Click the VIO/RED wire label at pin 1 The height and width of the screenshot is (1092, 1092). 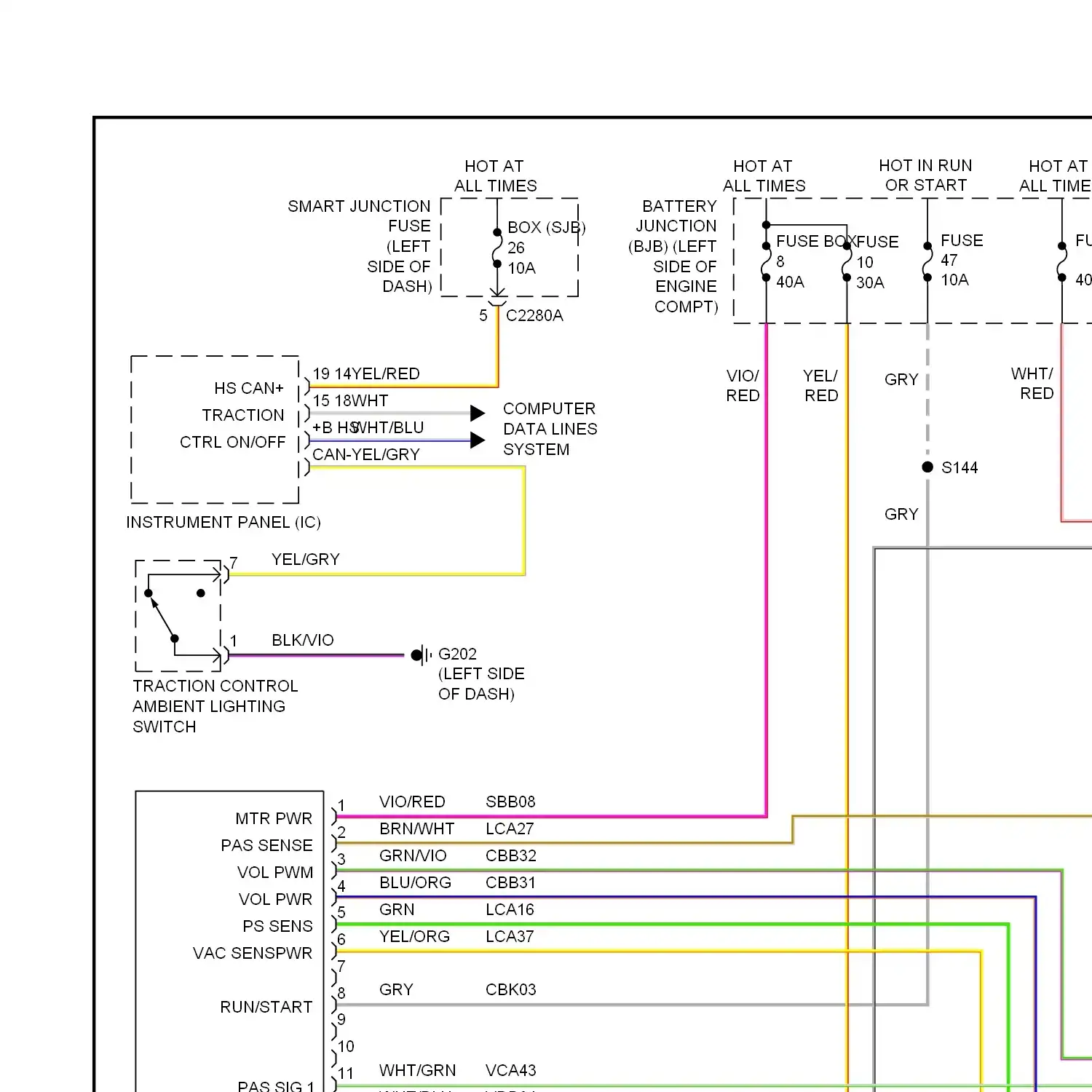pos(412,802)
